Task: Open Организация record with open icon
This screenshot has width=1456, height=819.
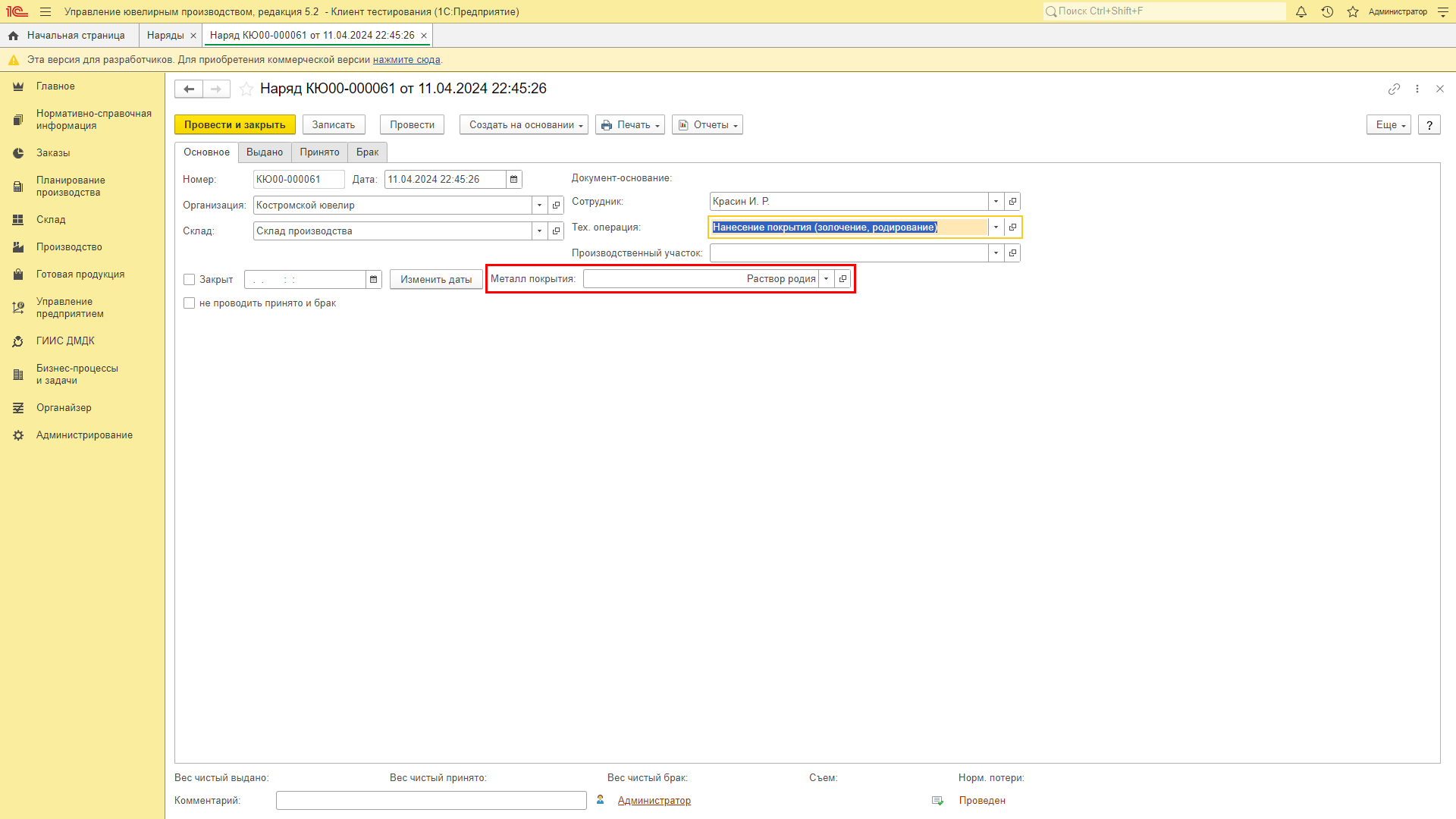Action: tap(556, 206)
